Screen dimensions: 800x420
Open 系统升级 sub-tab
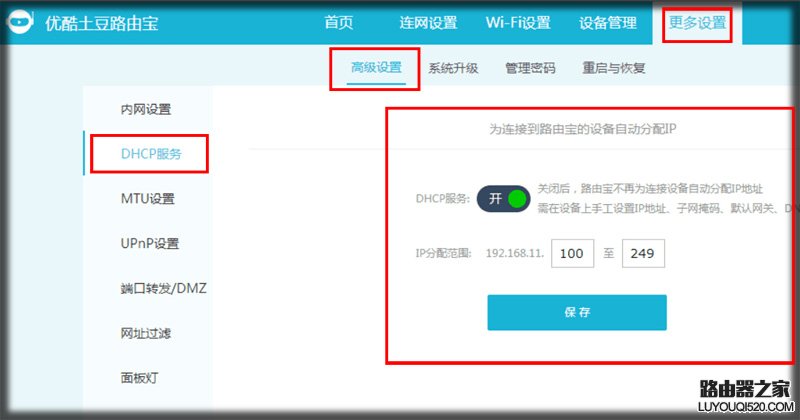click(453, 68)
